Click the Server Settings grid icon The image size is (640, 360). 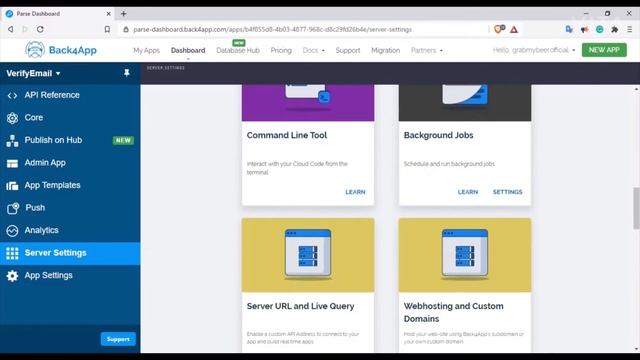pyautogui.click(x=12, y=253)
